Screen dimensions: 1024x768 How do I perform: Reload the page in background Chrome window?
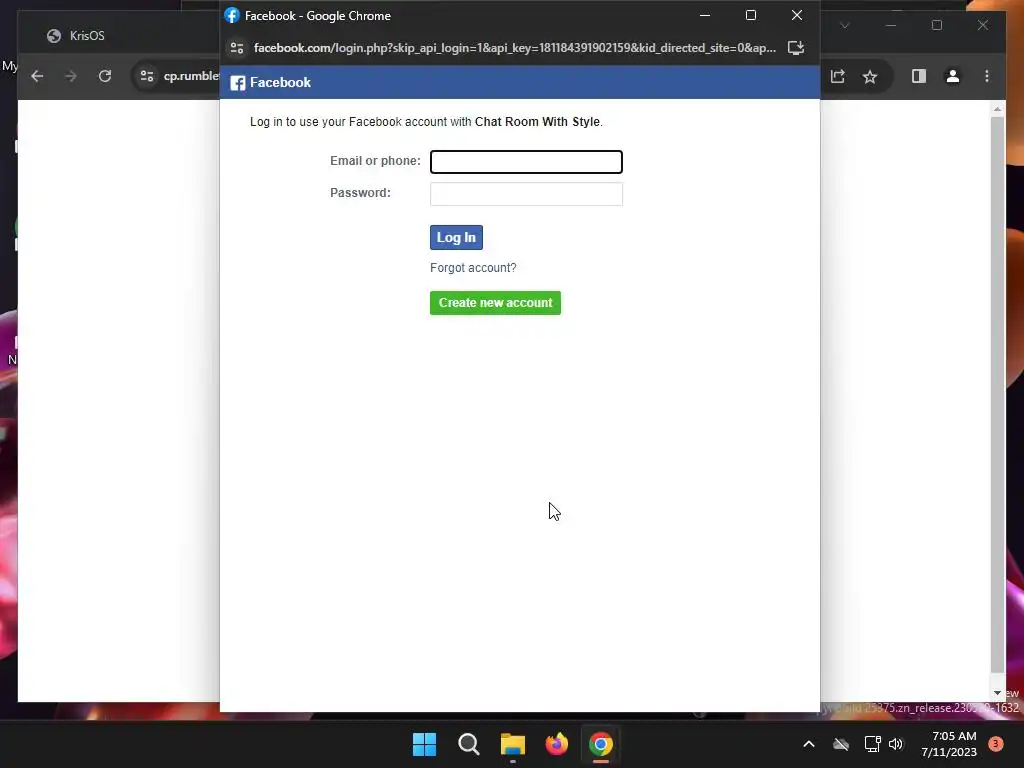pyautogui.click(x=104, y=76)
